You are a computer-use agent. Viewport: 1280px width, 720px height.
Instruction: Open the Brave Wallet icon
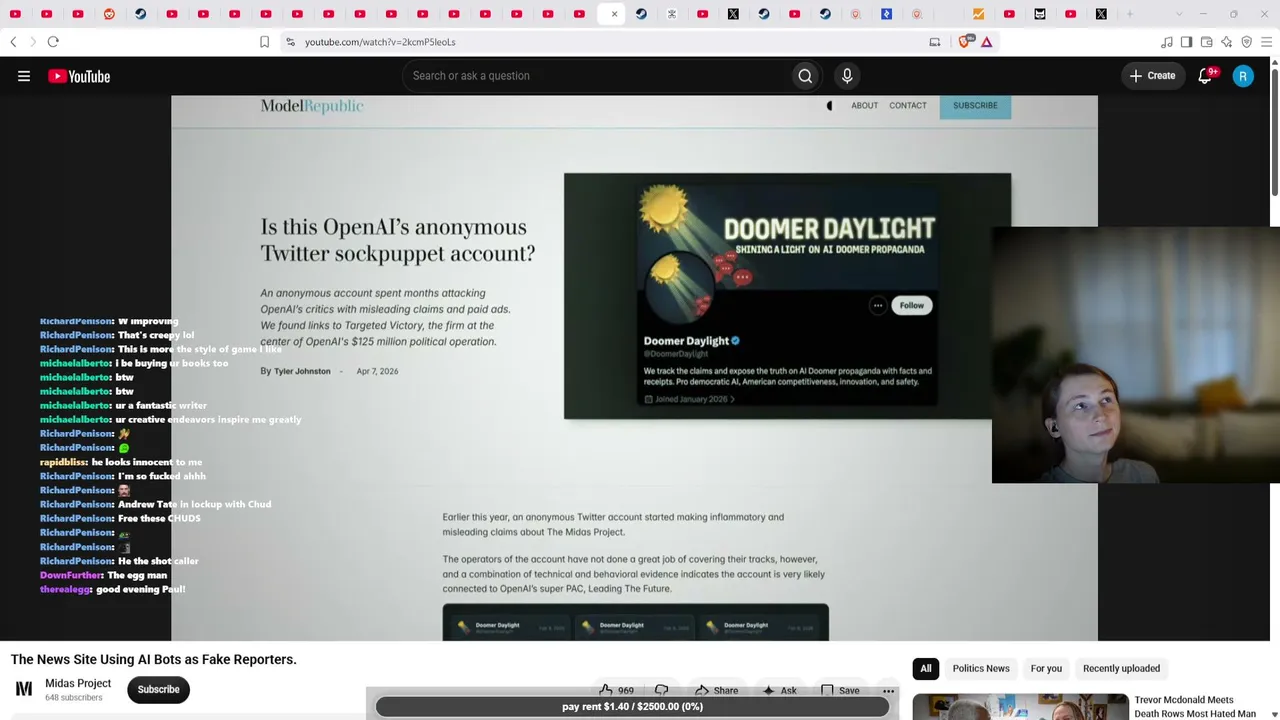coord(1207,42)
